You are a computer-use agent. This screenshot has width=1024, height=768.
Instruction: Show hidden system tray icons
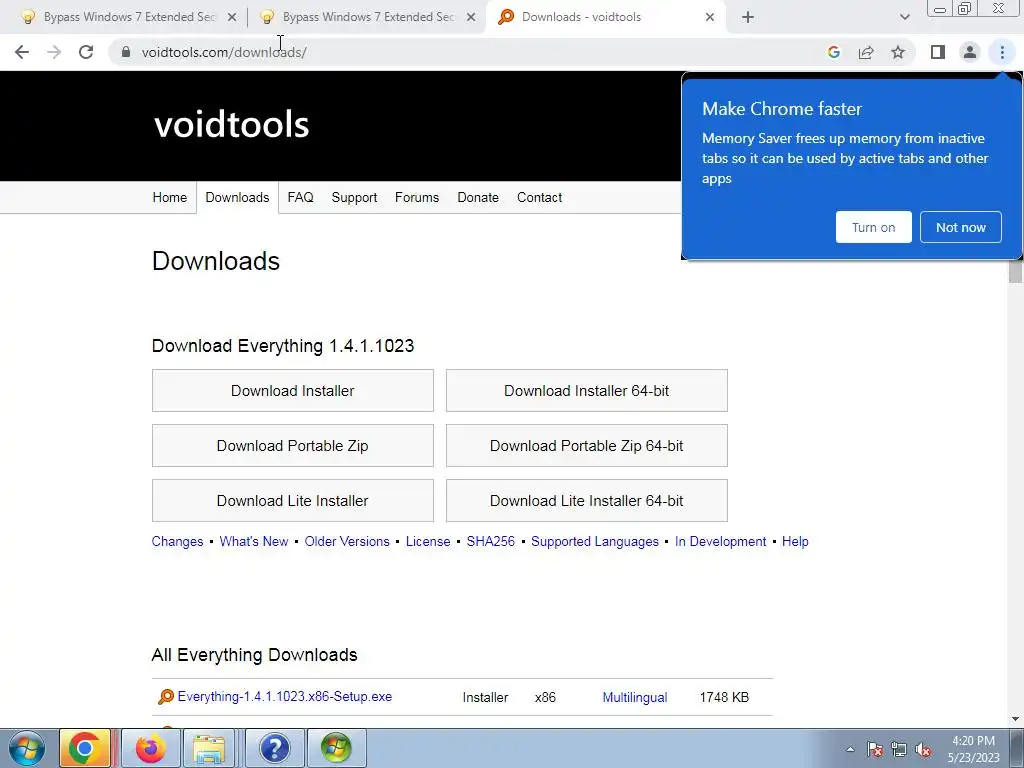tap(850, 749)
